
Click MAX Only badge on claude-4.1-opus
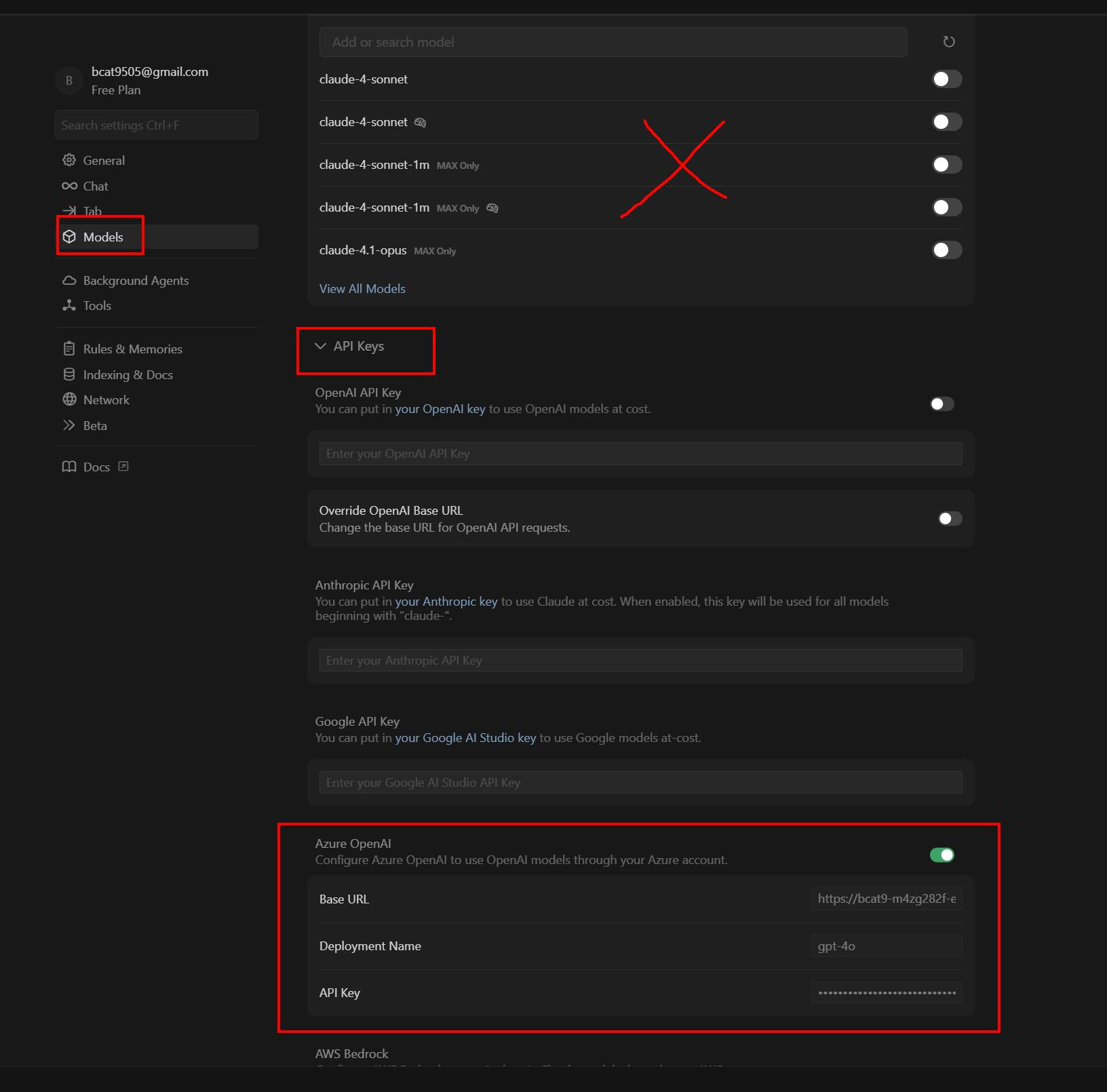point(435,251)
